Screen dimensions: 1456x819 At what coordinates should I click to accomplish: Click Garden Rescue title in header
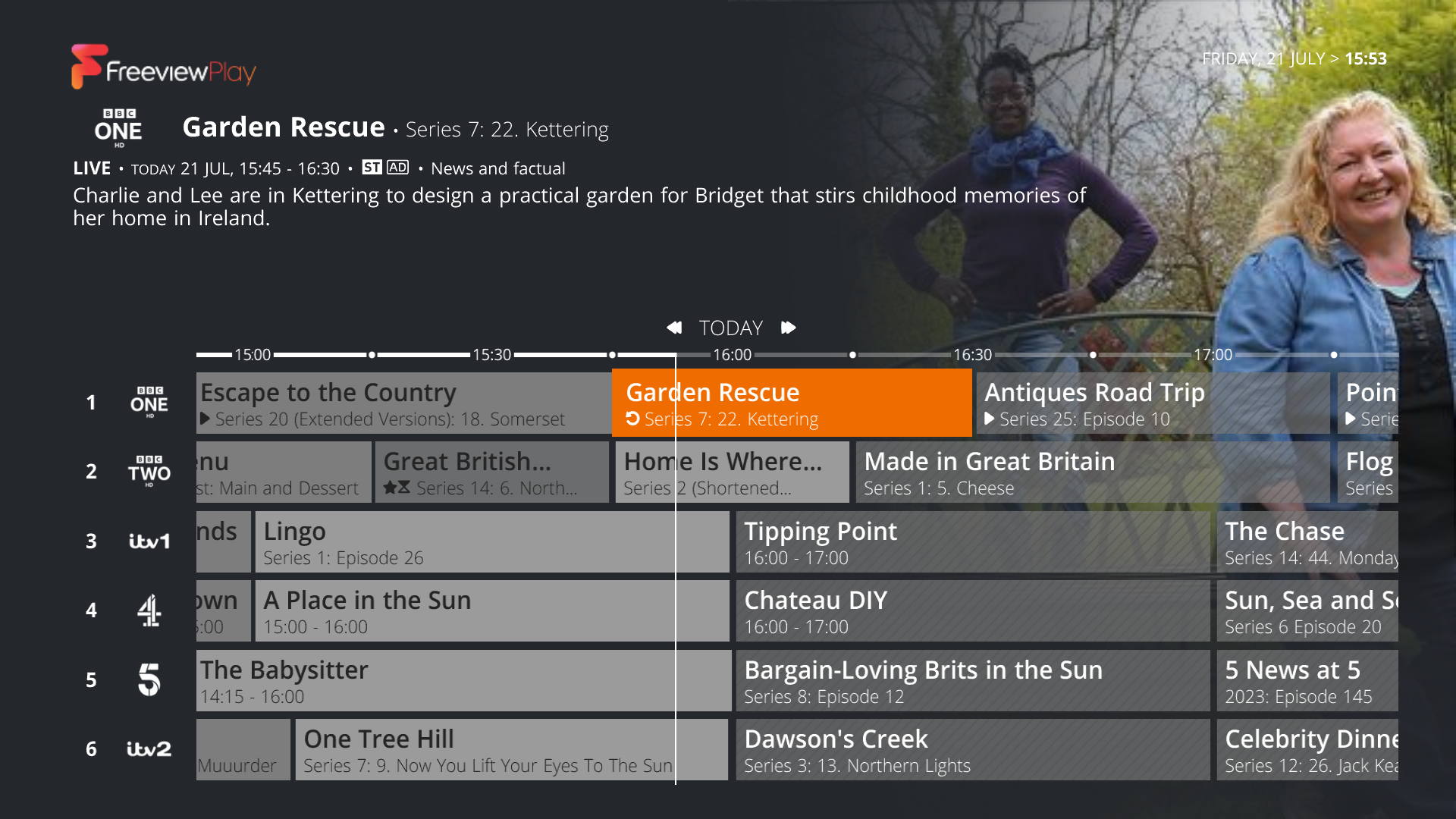click(284, 127)
